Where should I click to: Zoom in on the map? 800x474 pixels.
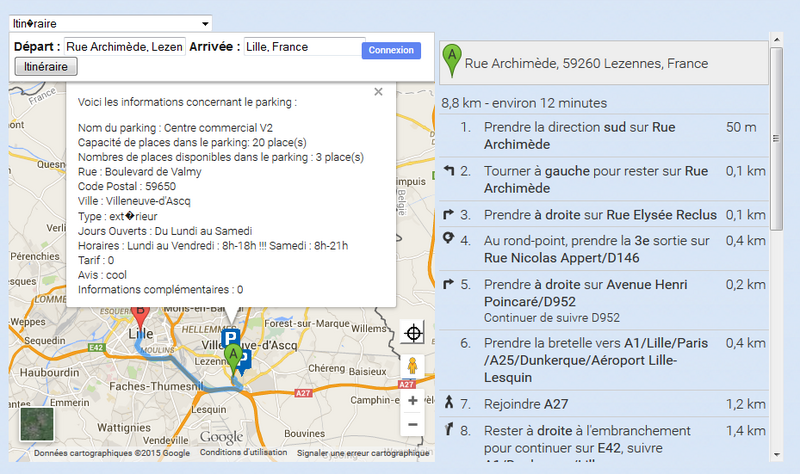tap(413, 401)
